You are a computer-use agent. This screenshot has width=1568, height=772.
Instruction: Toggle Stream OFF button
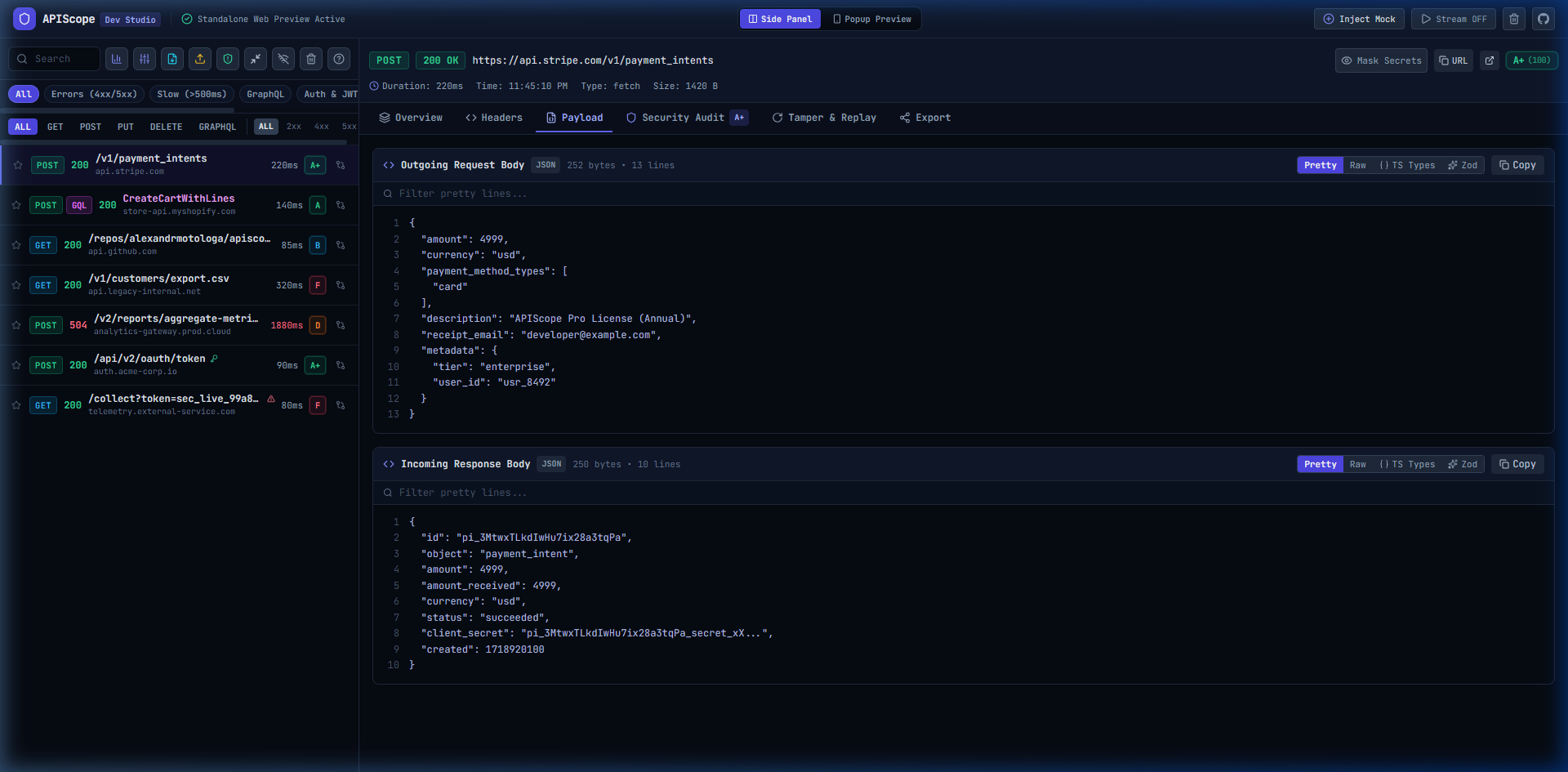pyautogui.click(x=1454, y=19)
